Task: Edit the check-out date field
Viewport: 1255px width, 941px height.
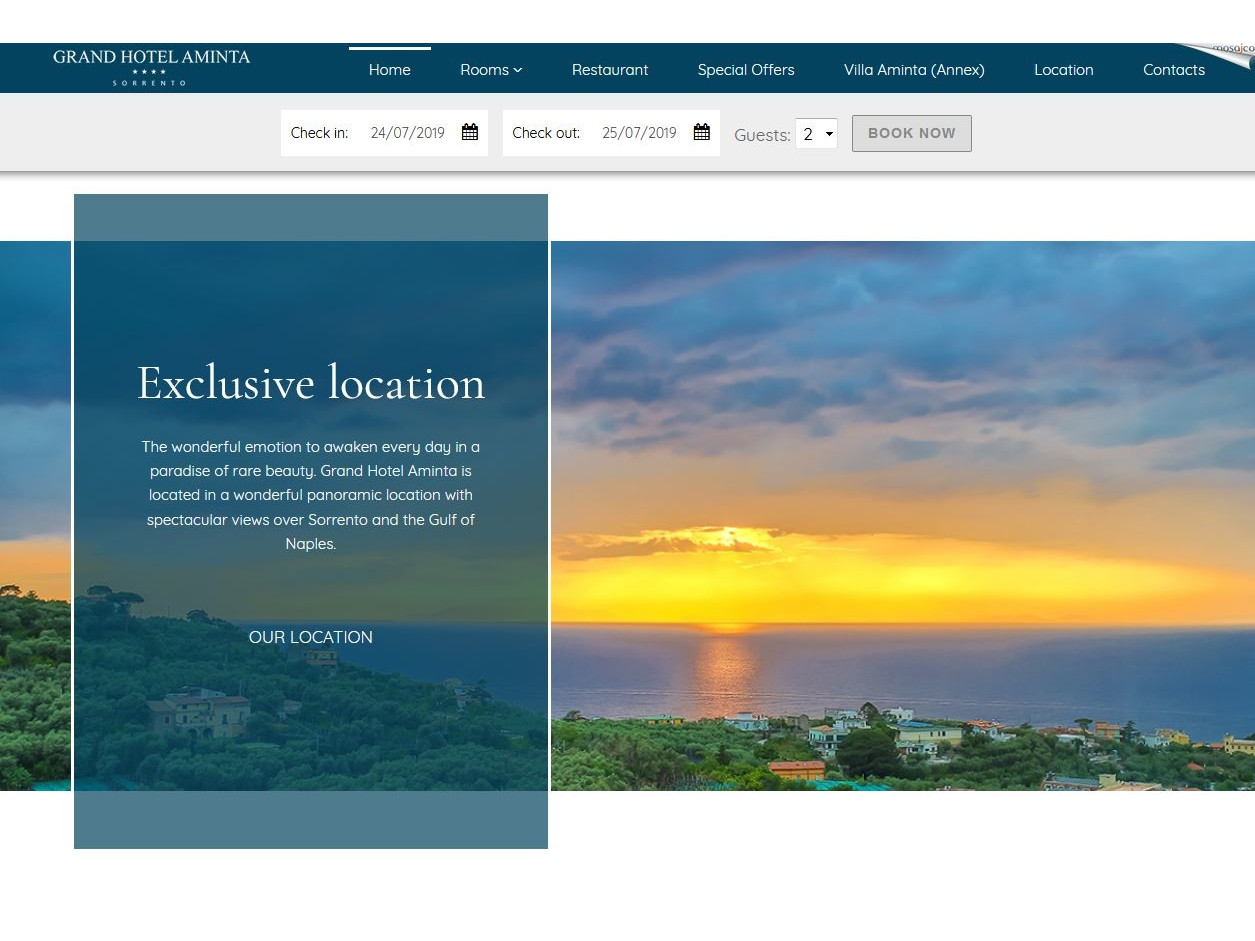Action: pos(639,132)
